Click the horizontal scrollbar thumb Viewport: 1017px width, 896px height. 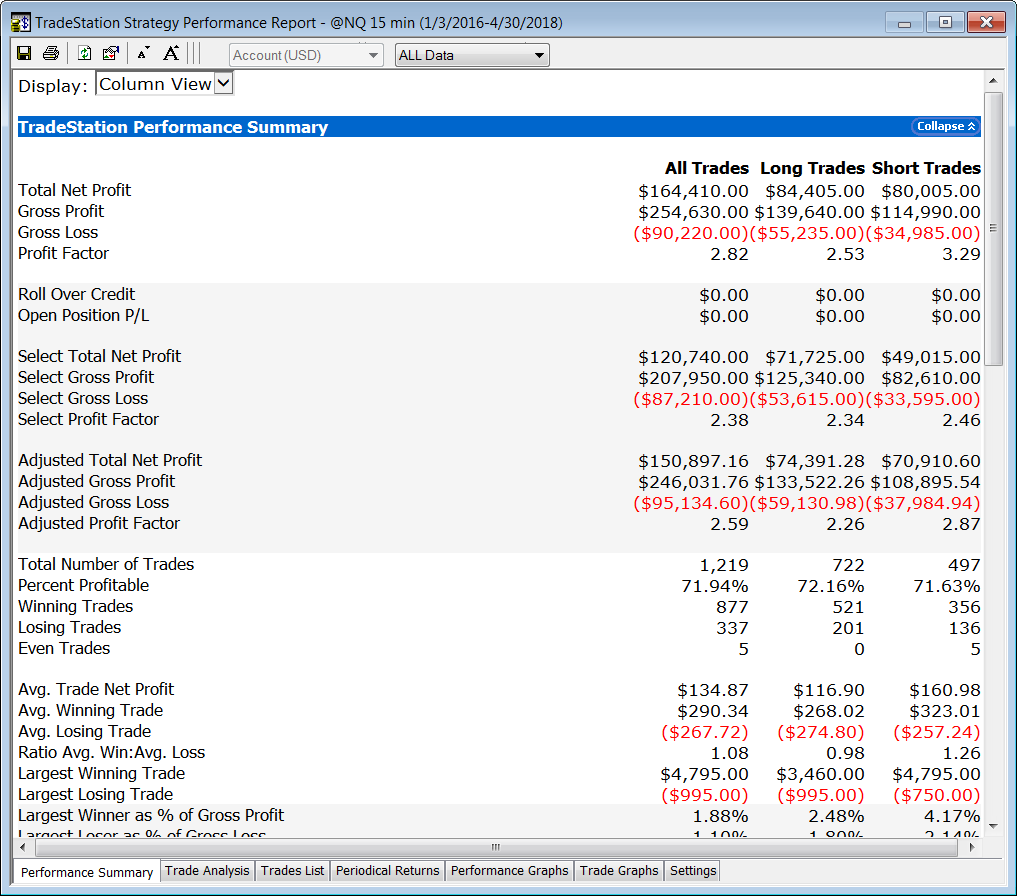[496, 847]
